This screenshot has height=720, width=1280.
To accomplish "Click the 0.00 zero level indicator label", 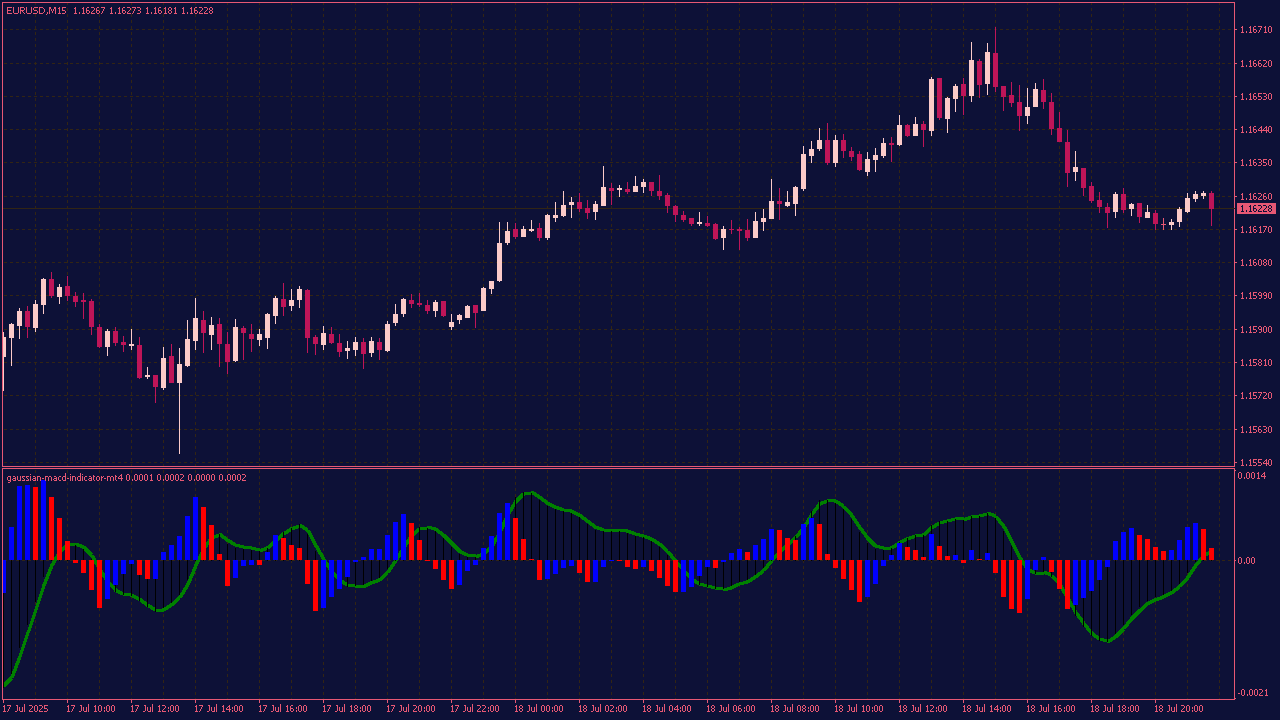I will (x=1246, y=560).
